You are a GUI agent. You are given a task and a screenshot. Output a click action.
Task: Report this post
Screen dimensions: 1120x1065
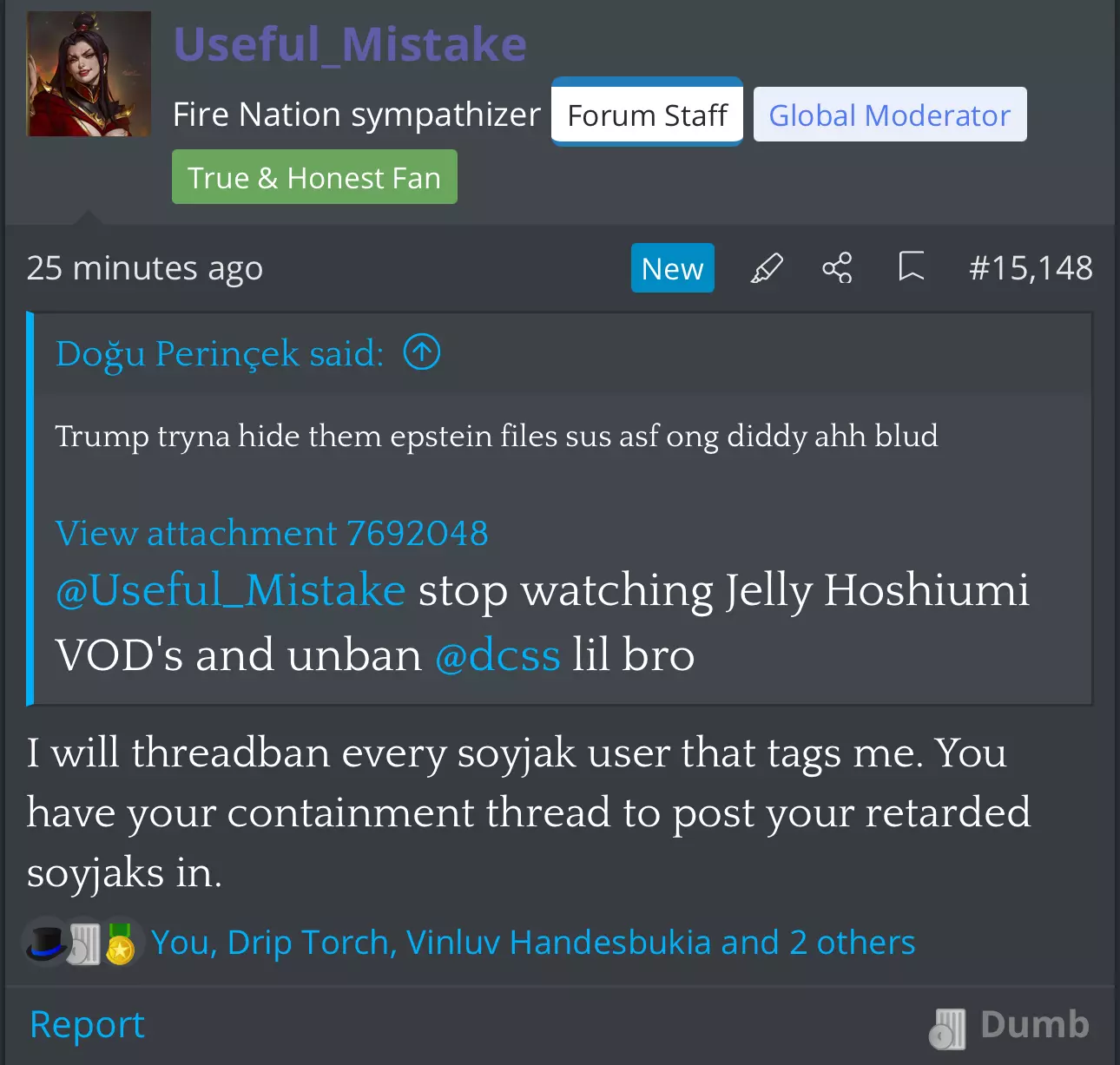[x=87, y=1025]
